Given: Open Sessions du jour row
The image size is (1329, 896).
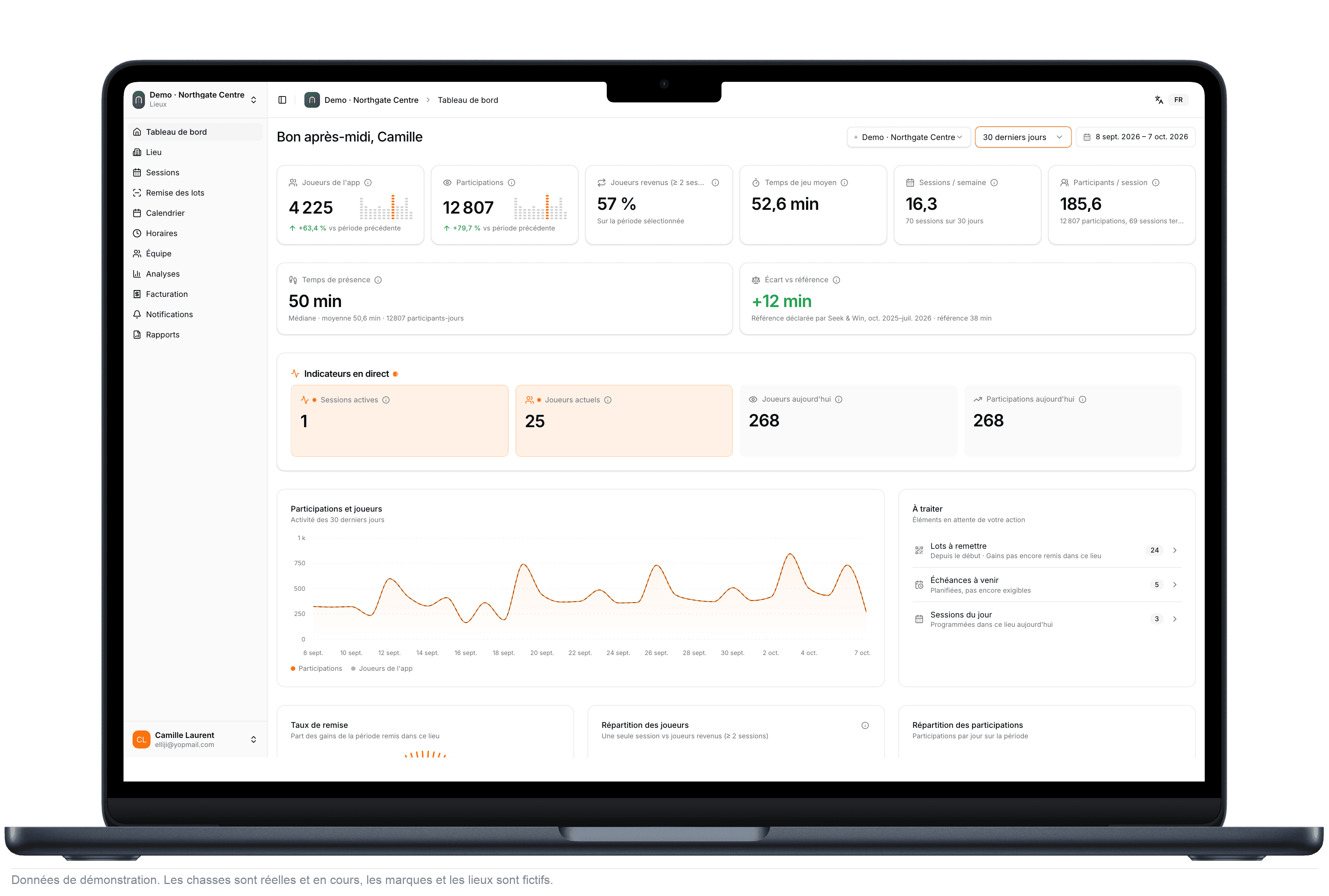Looking at the screenshot, I should pos(1046,619).
